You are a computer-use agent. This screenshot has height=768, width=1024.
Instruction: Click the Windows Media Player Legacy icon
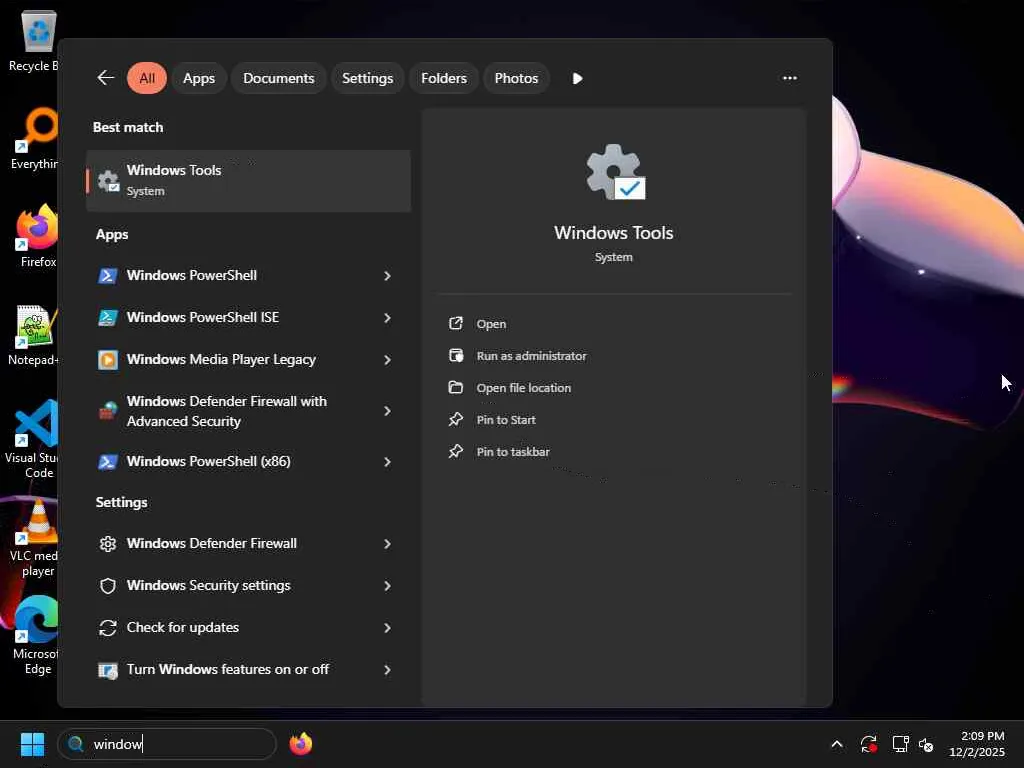[x=108, y=360]
